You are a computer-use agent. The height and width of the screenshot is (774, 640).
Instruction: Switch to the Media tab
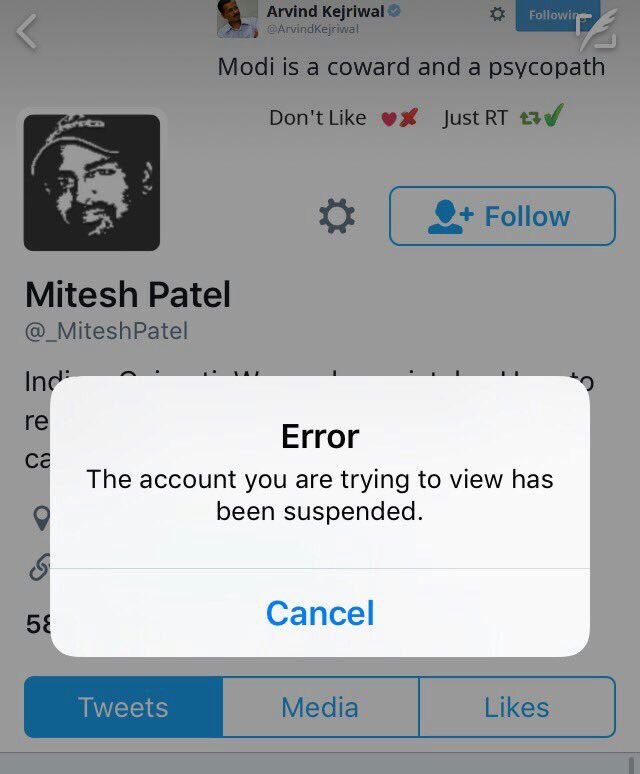320,707
